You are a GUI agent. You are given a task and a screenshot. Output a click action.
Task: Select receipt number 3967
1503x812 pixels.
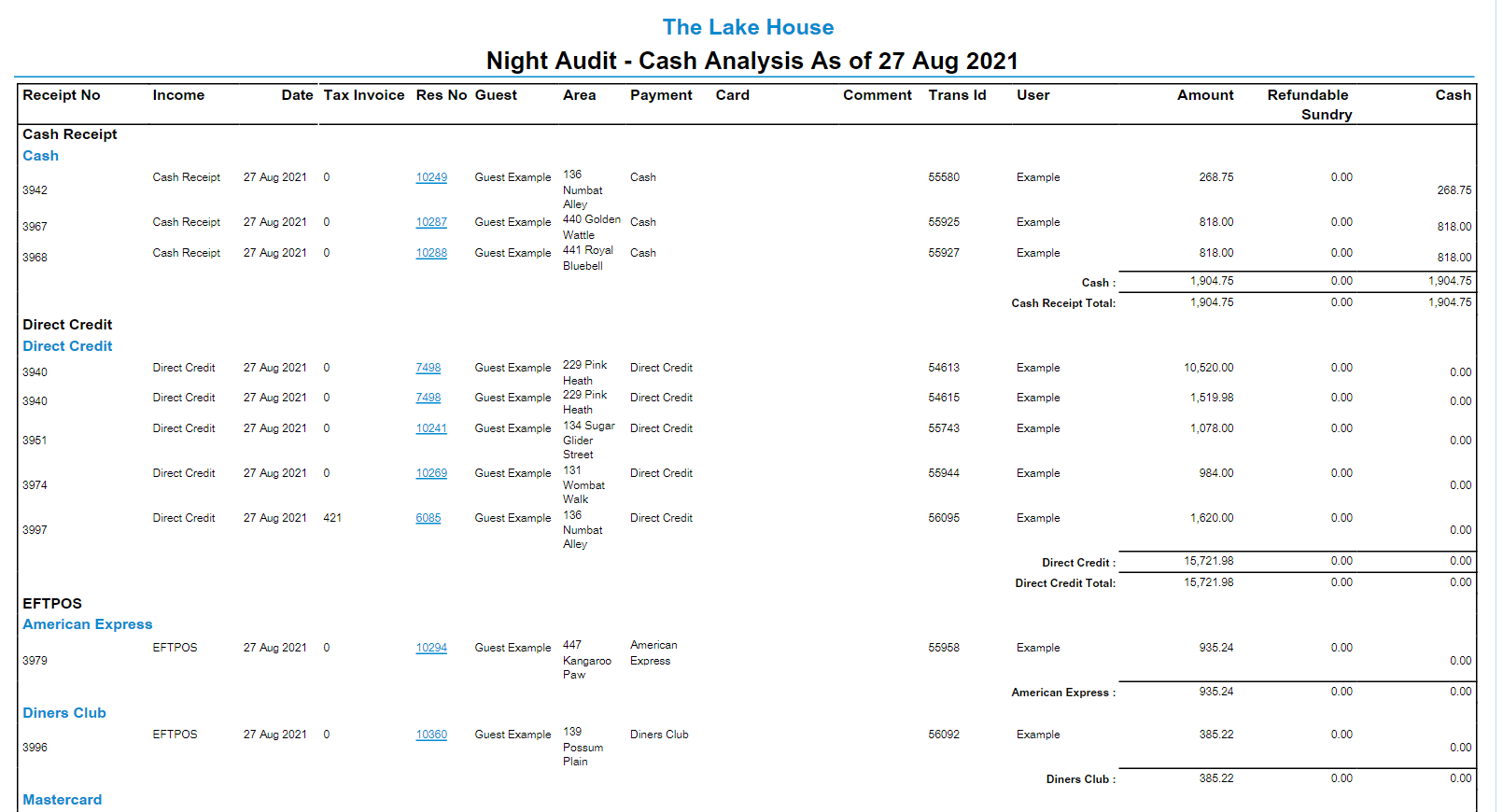pyautogui.click(x=35, y=227)
